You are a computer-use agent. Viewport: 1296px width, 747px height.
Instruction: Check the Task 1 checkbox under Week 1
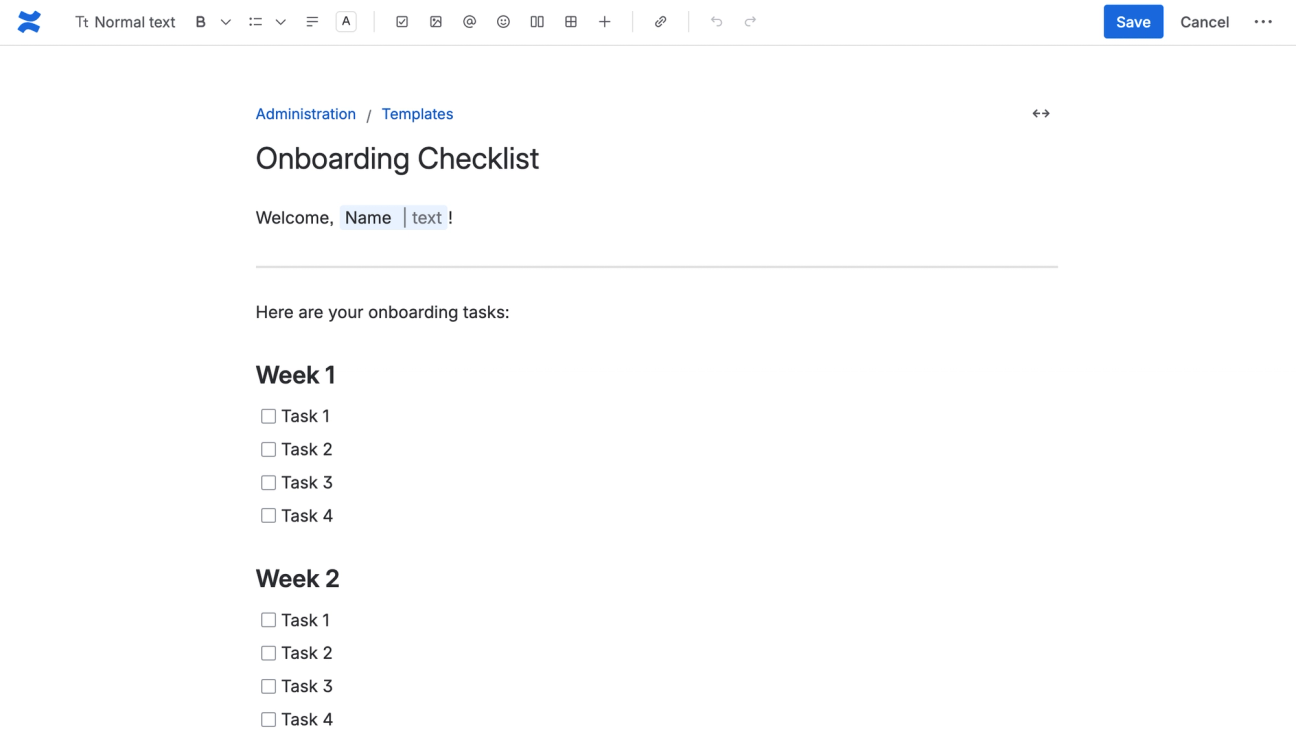[x=268, y=416]
